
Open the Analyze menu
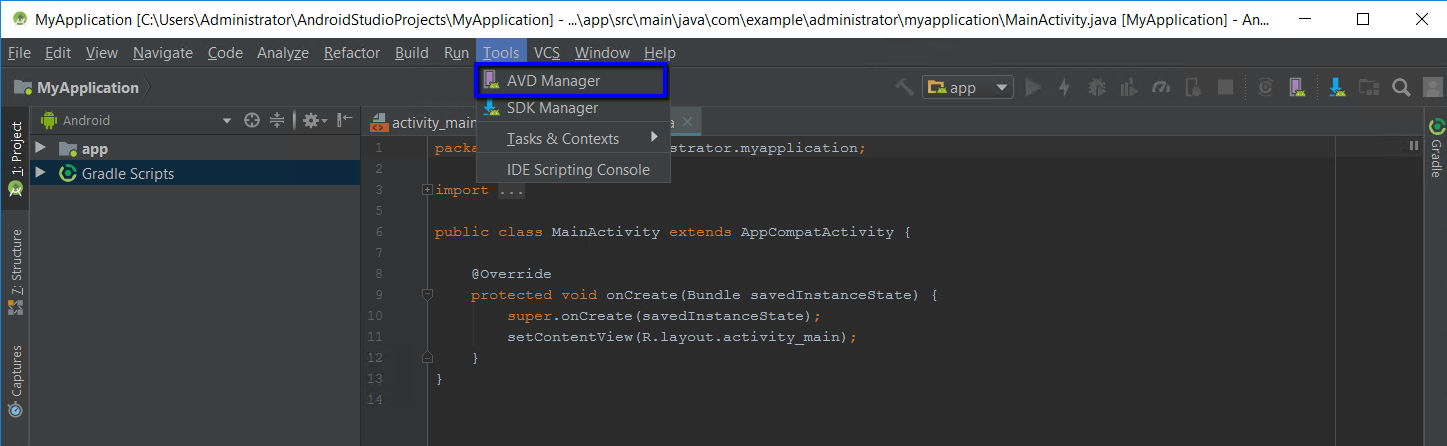(283, 53)
